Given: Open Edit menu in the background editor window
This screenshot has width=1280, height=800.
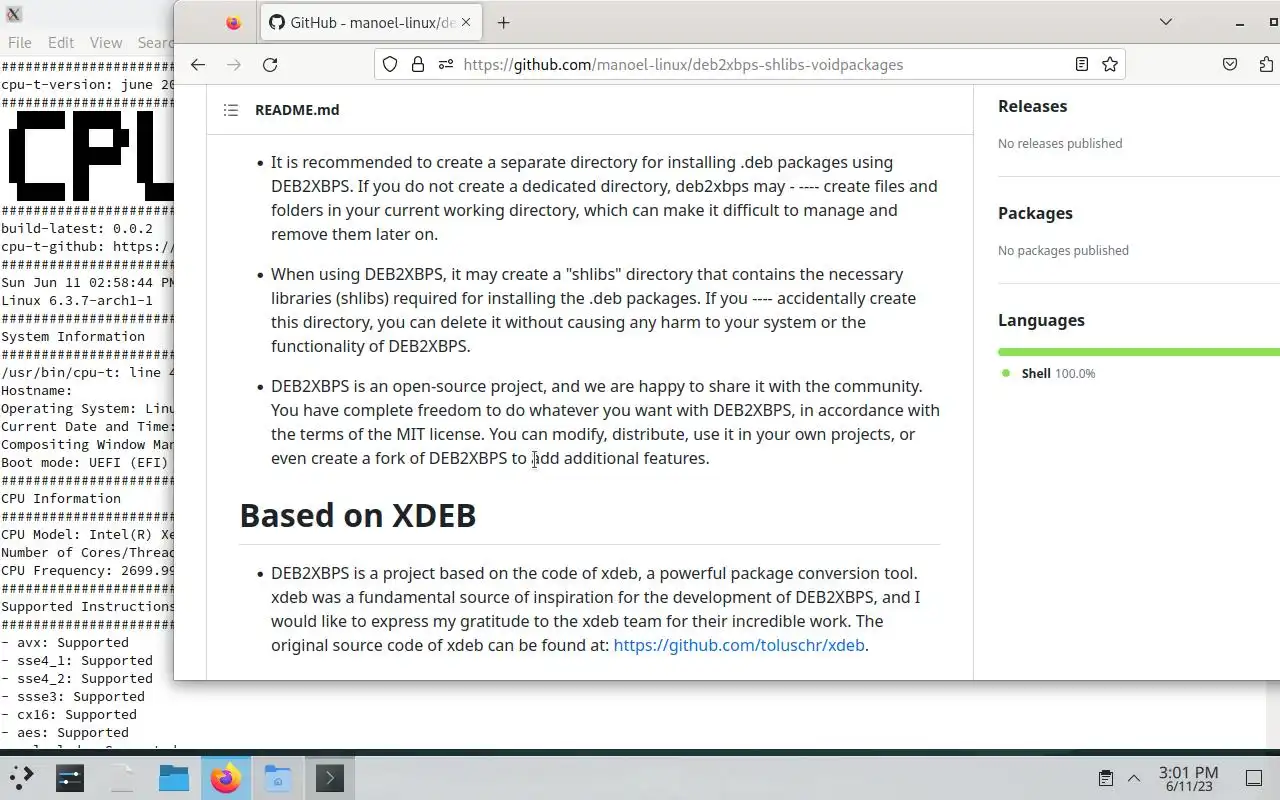Looking at the screenshot, I should tap(61, 43).
